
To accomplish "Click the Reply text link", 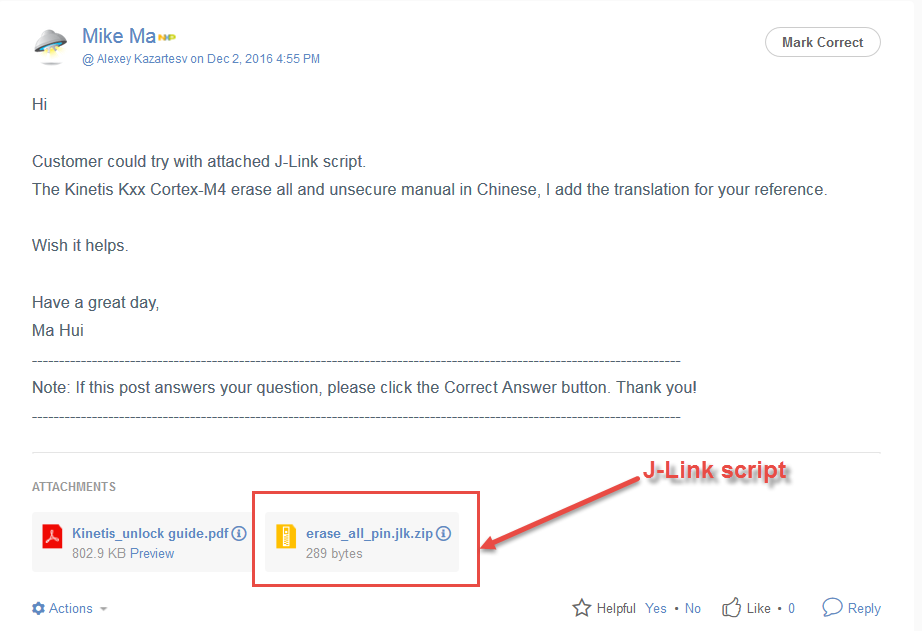I will [864, 608].
